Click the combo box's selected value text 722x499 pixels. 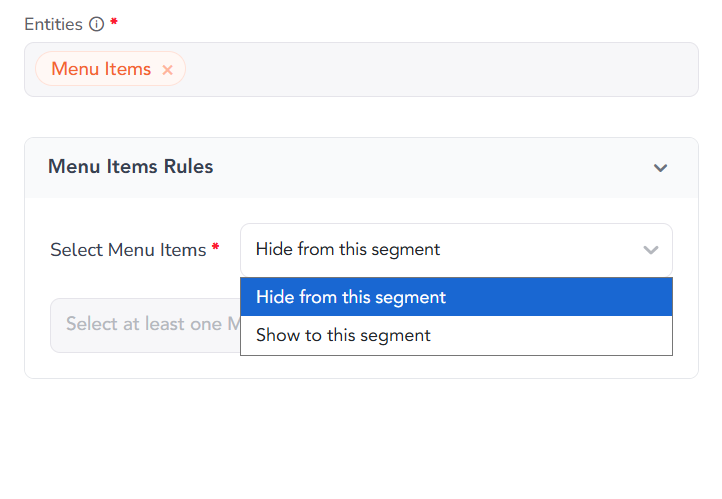point(347,249)
